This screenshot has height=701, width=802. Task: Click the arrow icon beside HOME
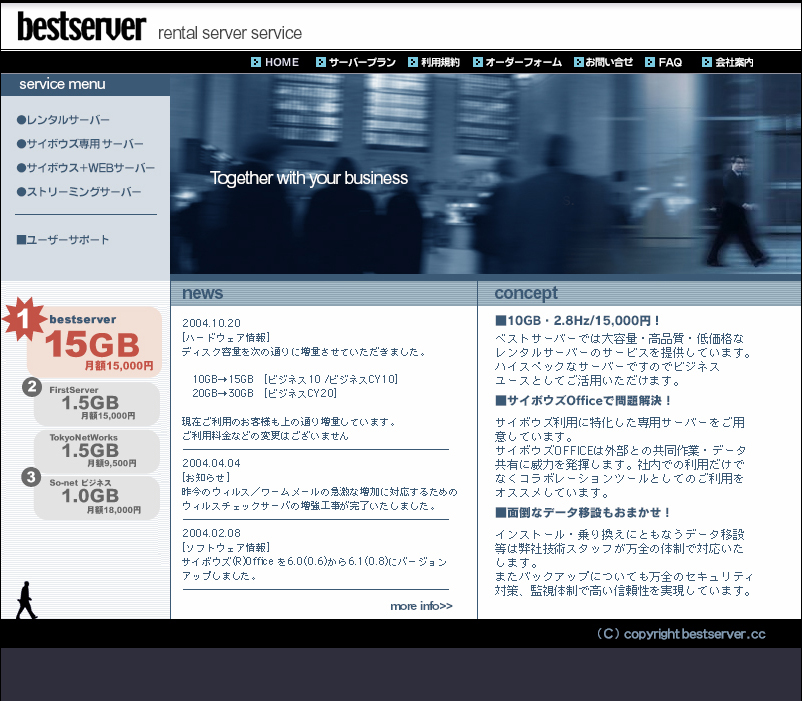point(256,62)
